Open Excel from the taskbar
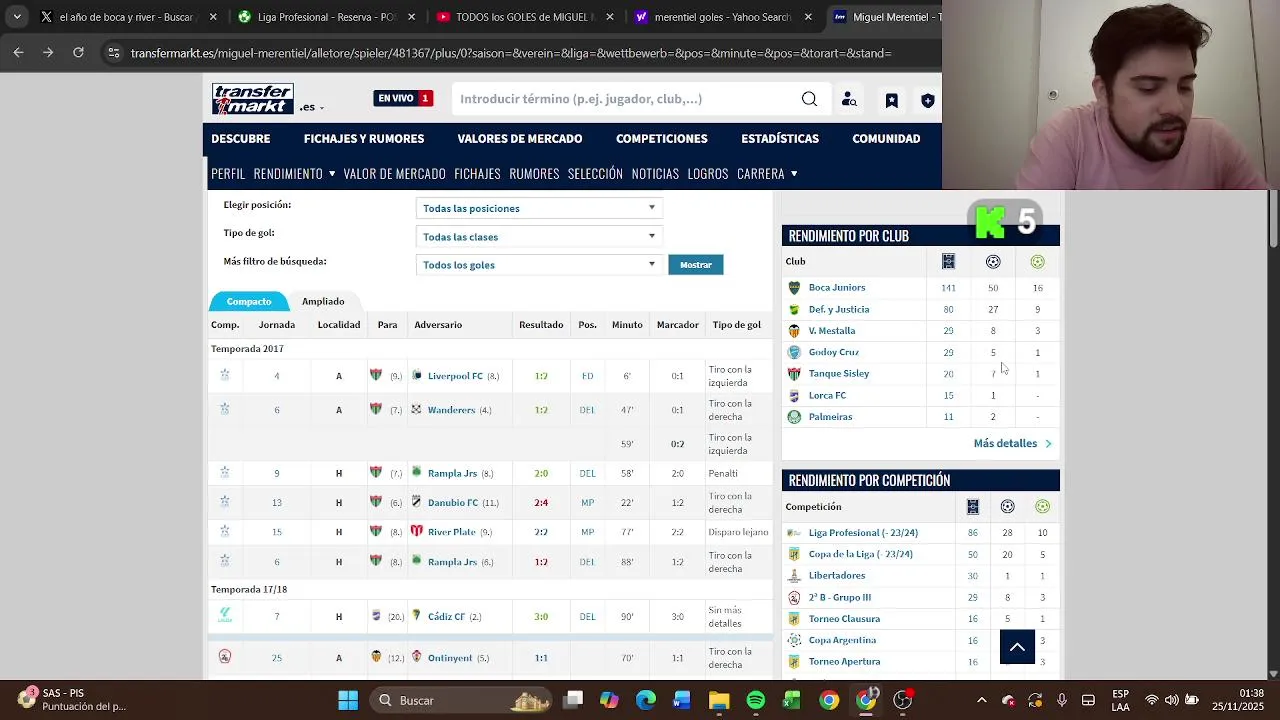 point(792,700)
